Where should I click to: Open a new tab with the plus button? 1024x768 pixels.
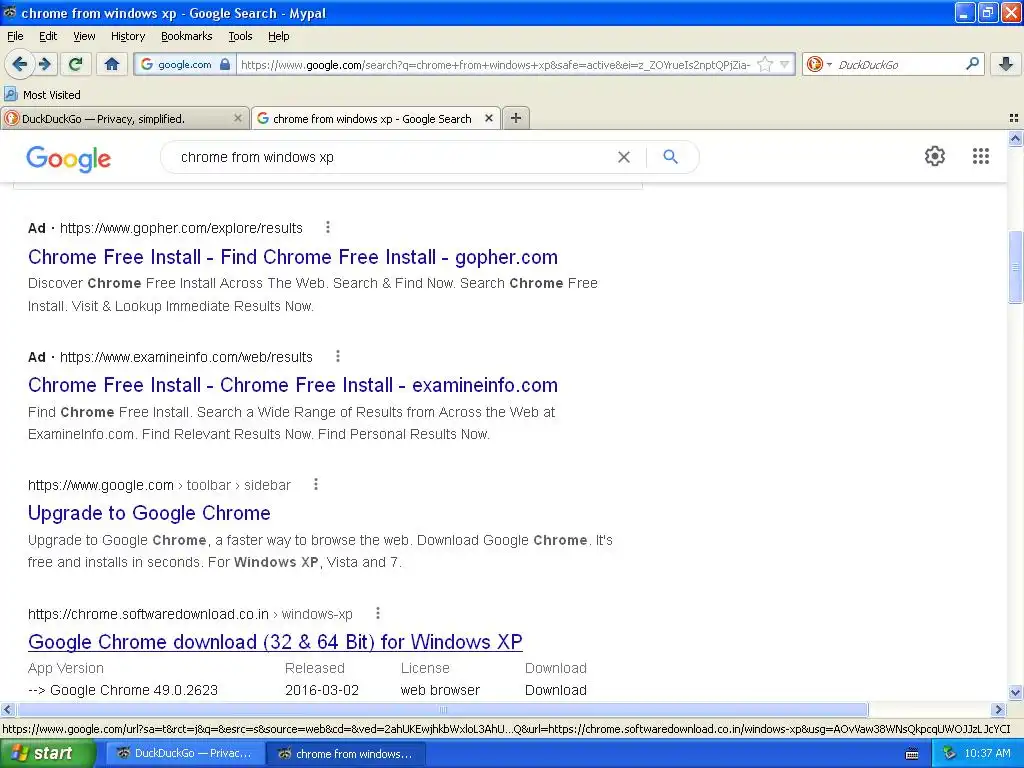coord(516,118)
